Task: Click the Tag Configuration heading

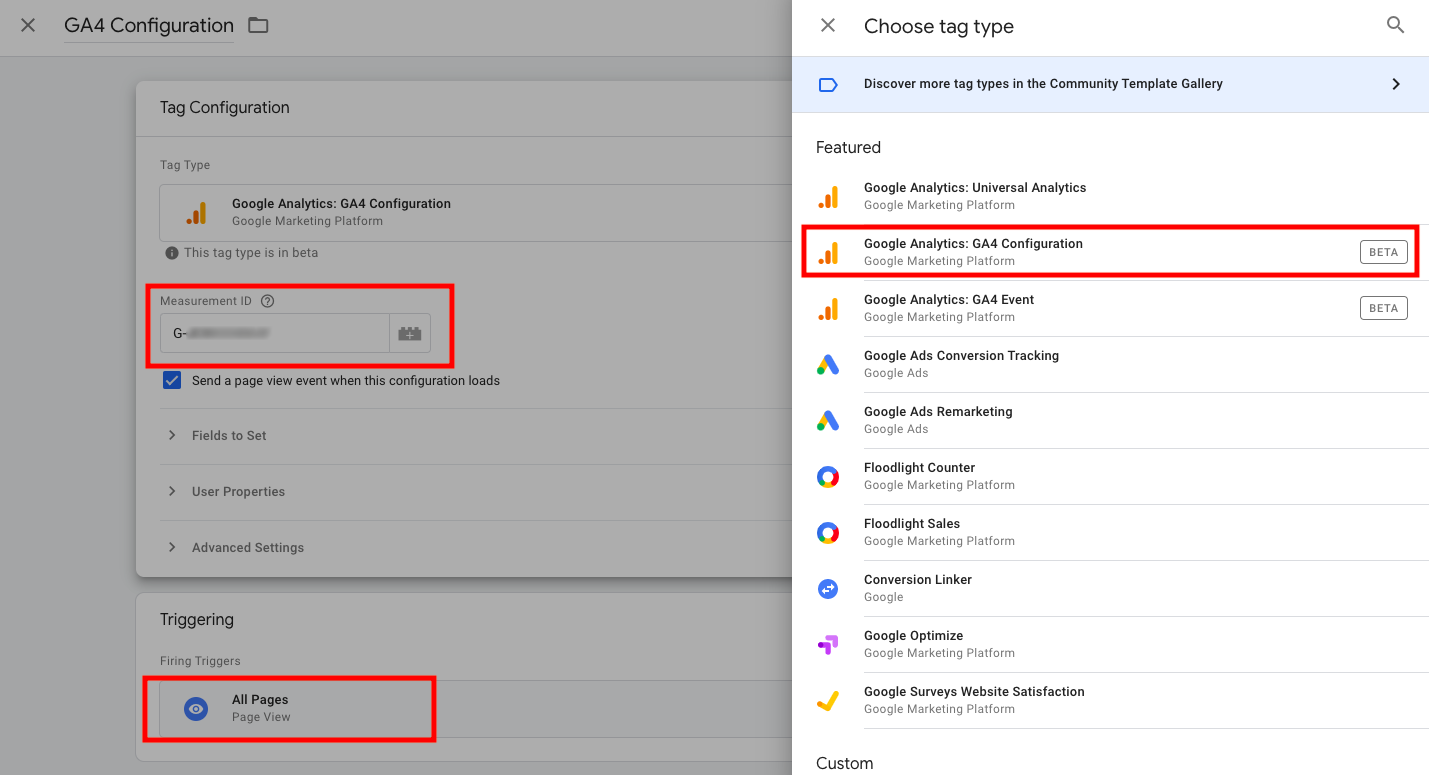Action: pyautogui.click(x=224, y=108)
